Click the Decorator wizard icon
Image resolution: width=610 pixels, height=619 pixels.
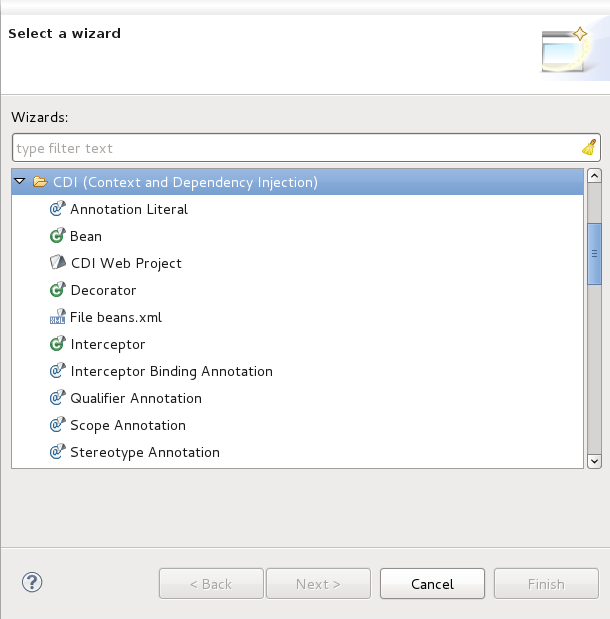click(x=58, y=289)
